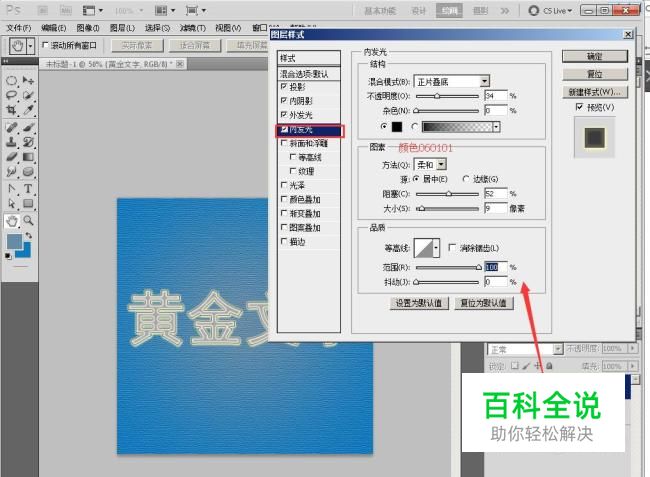Select the Gradient tool

click(x=28, y=157)
